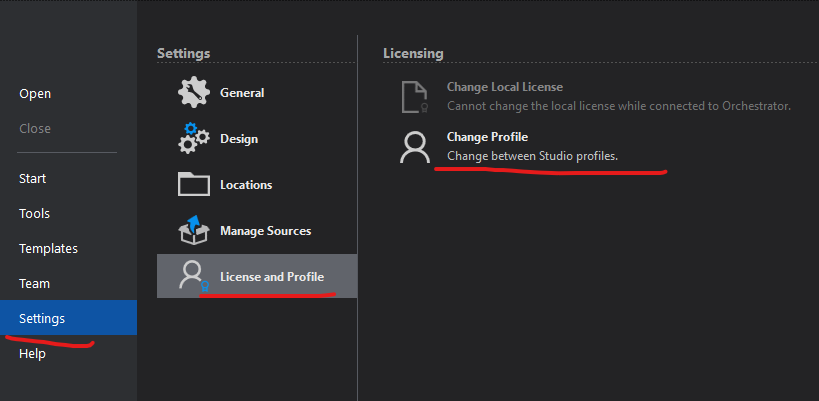Select License and Profile label
The width and height of the screenshot is (819, 401).
tap(272, 277)
